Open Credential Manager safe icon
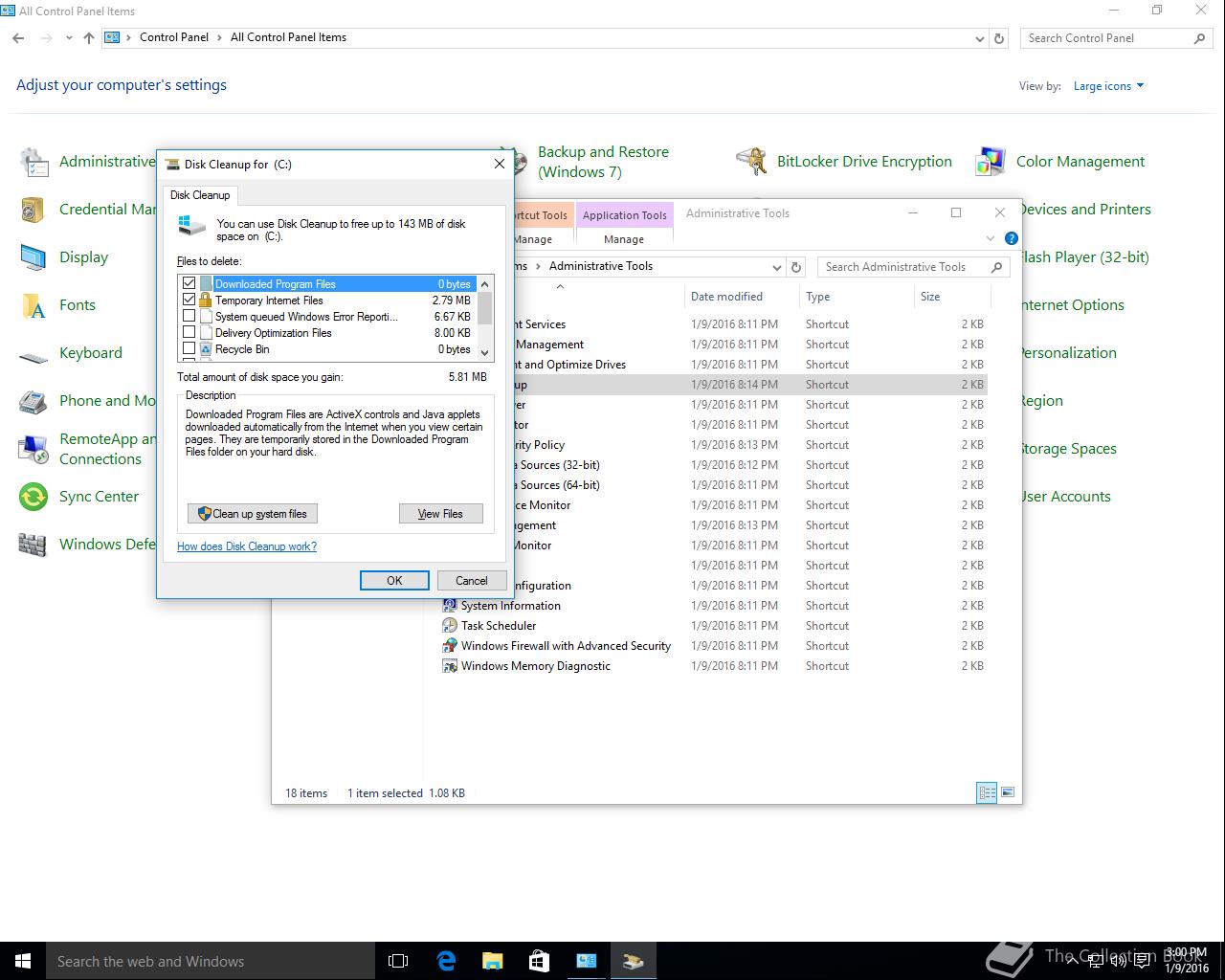The image size is (1225, 980). 33,210
